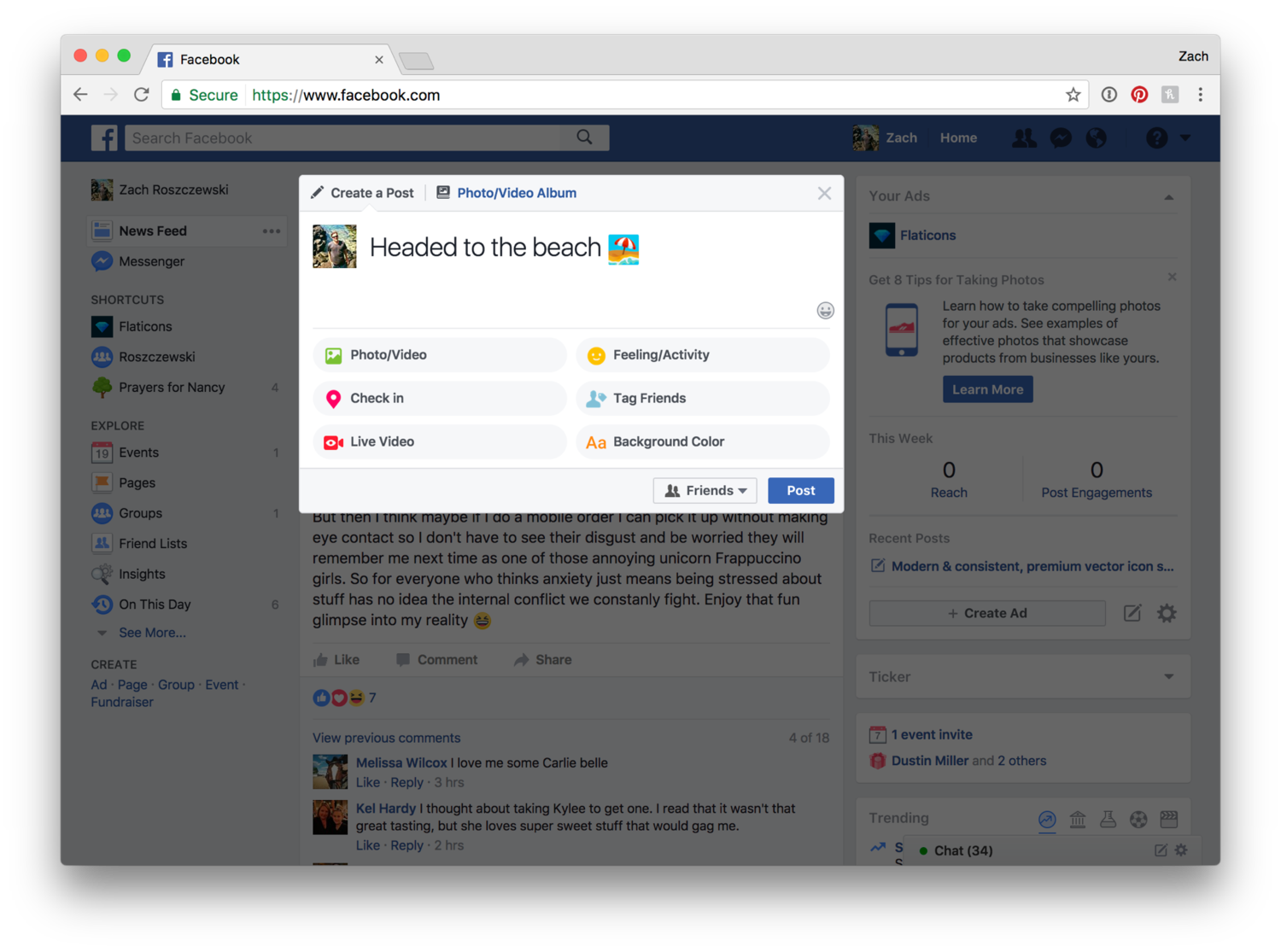Open Quick Help question mark icon

(1156, 137)
